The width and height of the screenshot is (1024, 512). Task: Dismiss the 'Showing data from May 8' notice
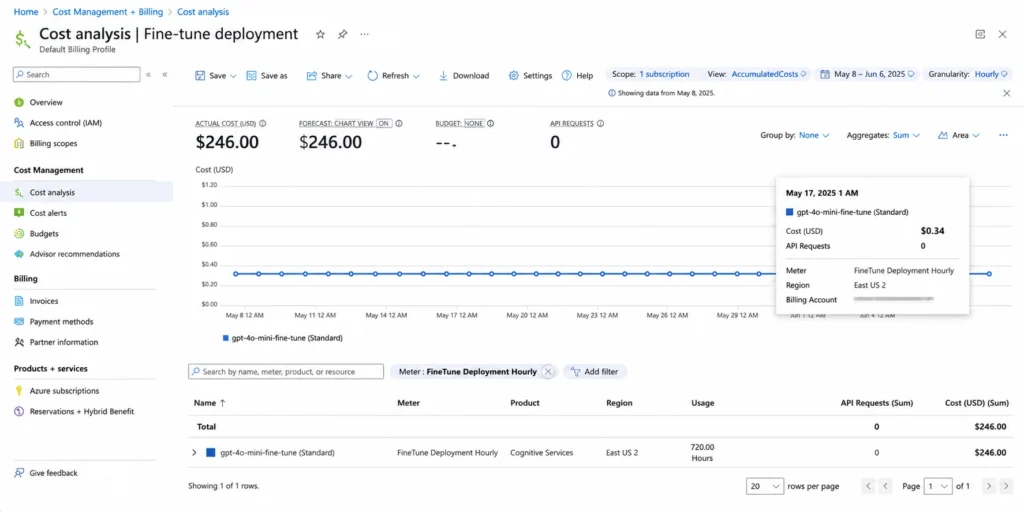[1006, 93]
